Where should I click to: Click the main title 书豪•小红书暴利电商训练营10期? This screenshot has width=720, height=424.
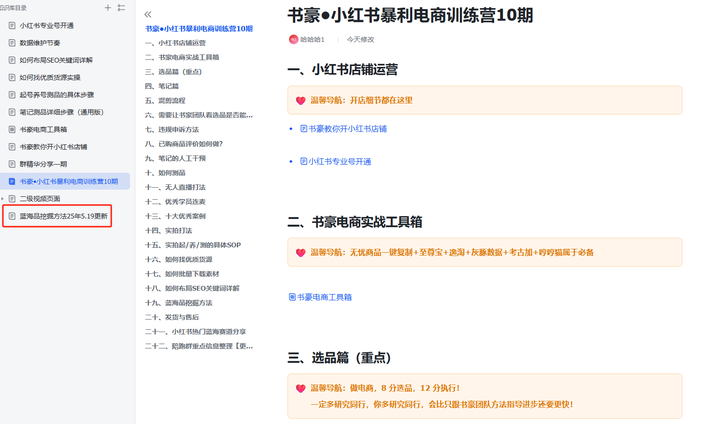click(x=411, y=15)
